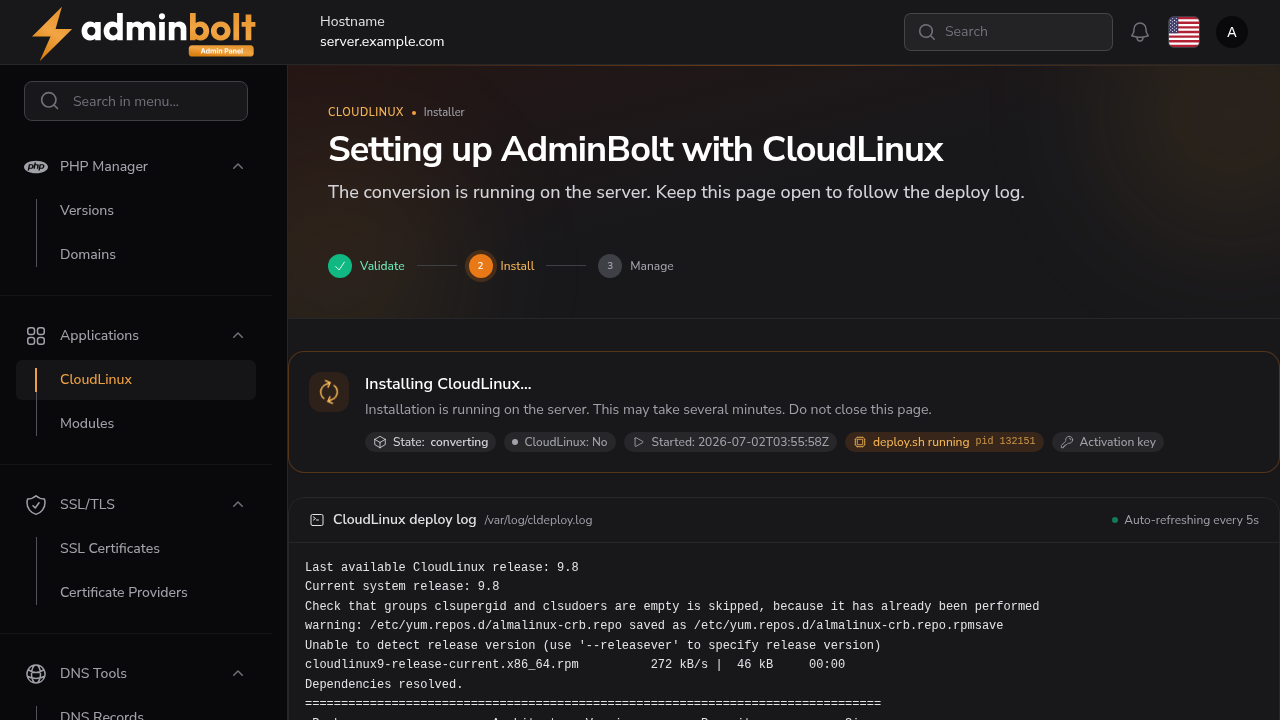1280x720 pixels.
Task: Click the Started timestamp badge
Action: 731,442
